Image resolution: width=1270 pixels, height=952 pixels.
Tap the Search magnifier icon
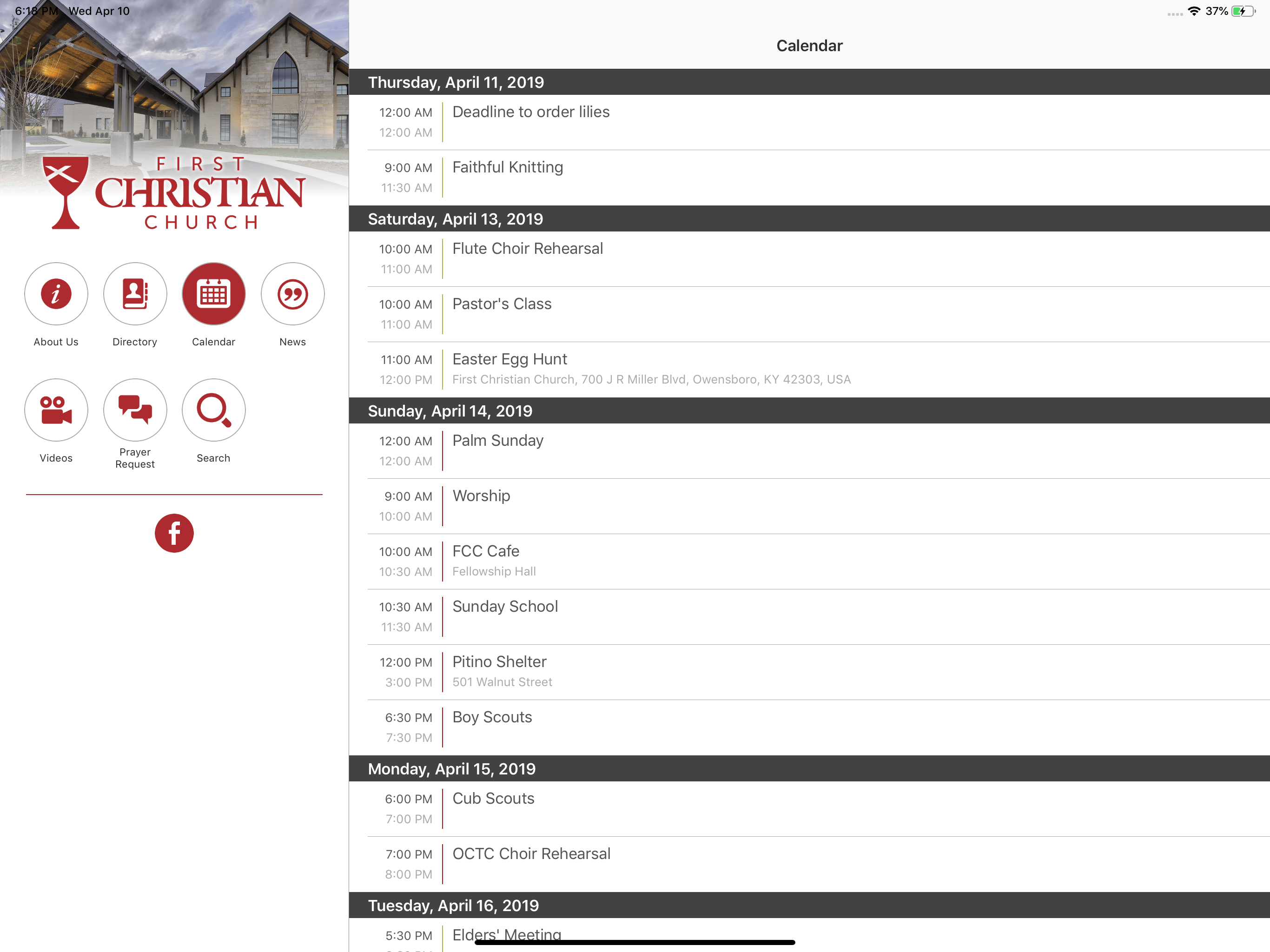[x=213, y=410]
